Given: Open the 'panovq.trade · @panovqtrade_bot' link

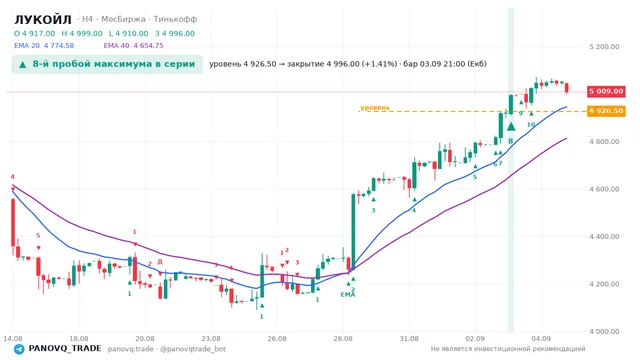Looking at the screenshot, I should [167, 349].
